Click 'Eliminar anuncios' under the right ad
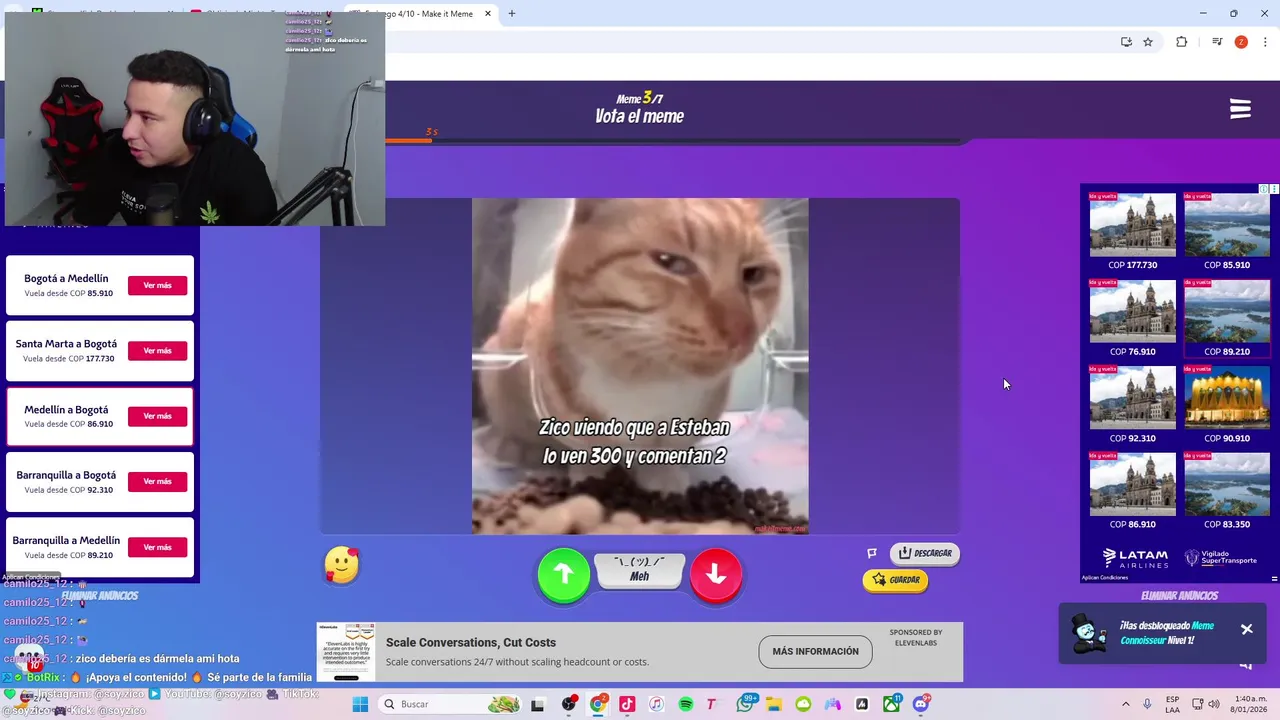 pyautogui.click(x=1180, y=596)
